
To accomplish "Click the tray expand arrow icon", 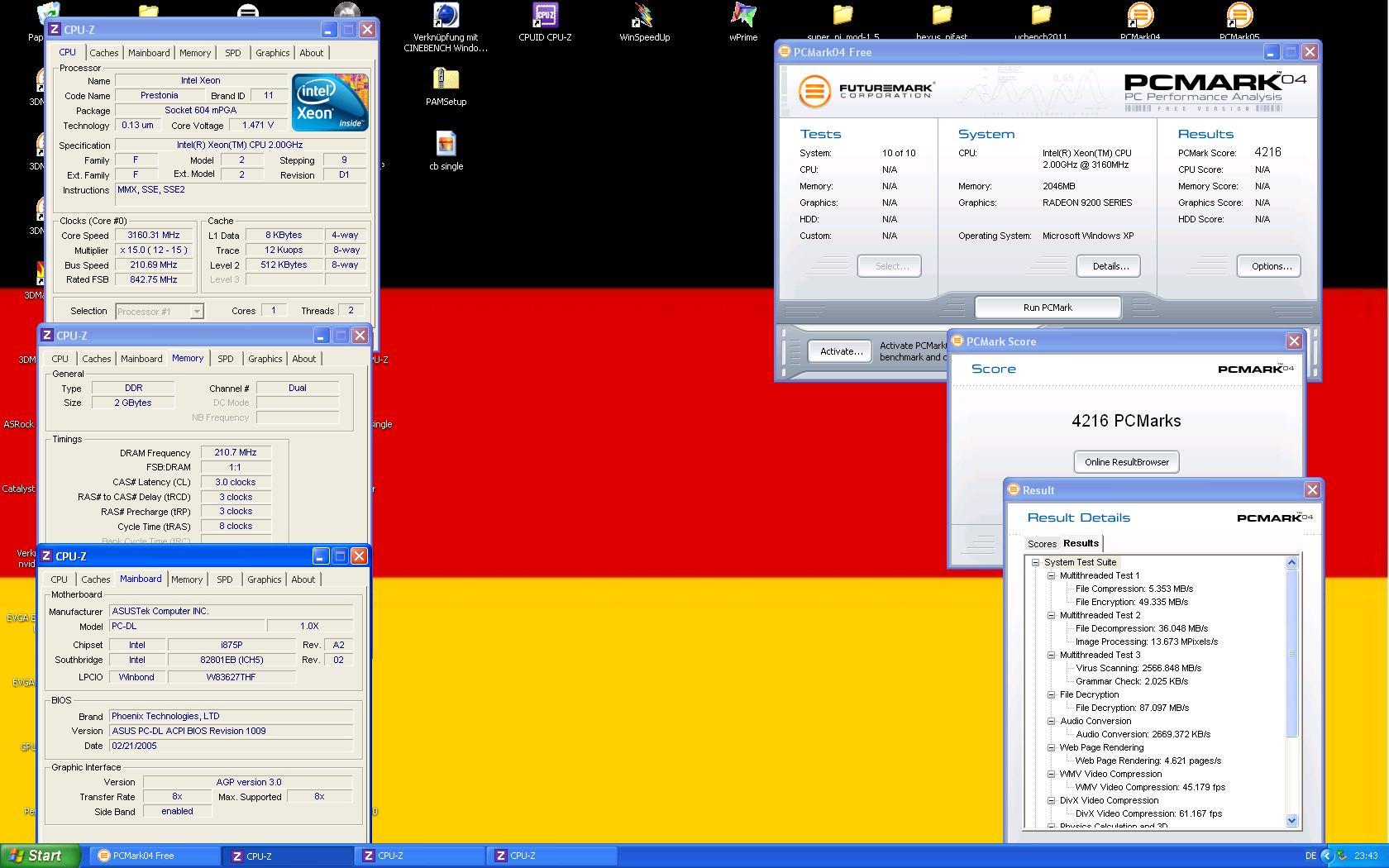I will (x=1327, y=856).
